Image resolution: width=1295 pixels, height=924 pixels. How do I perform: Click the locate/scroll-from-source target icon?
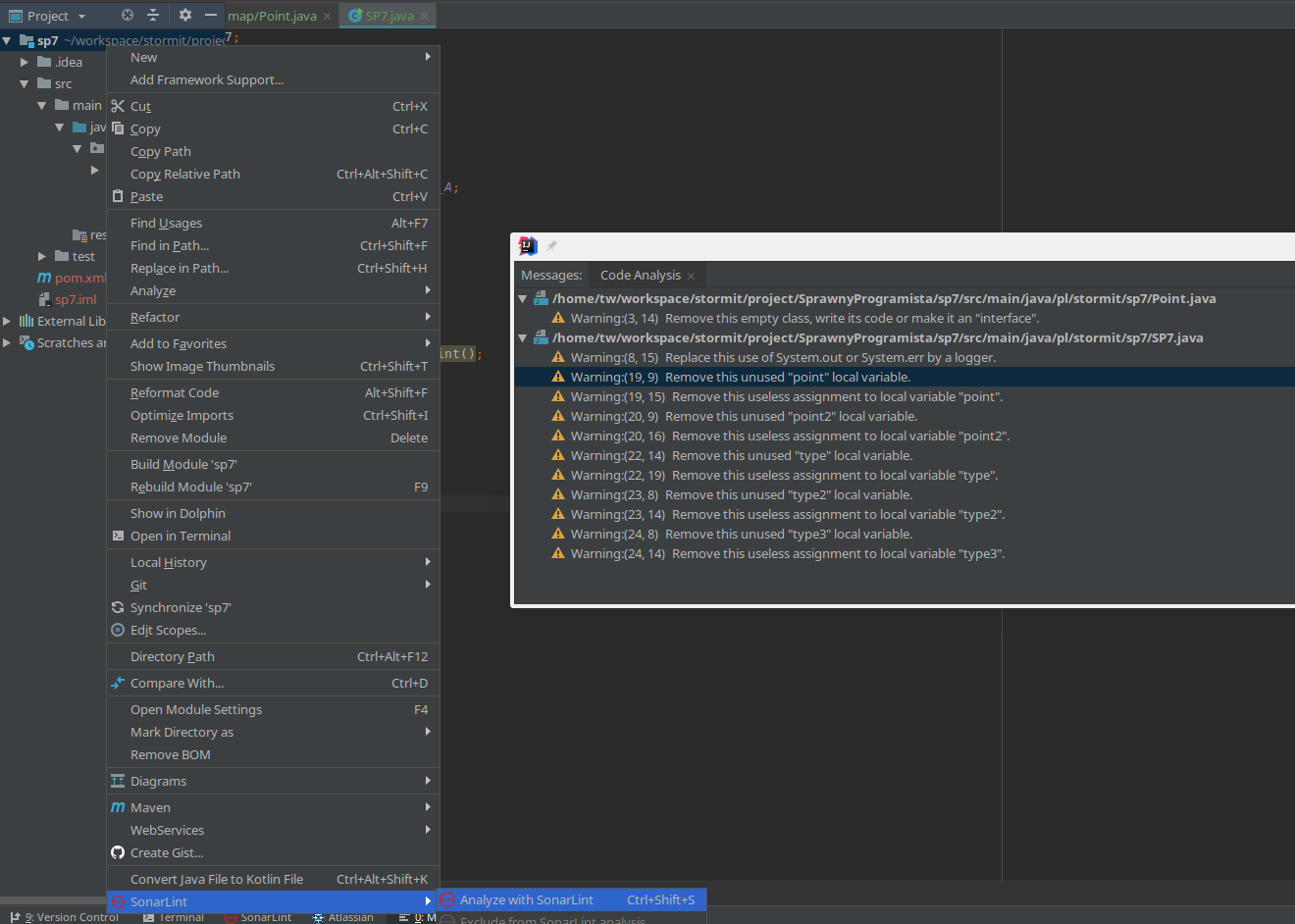click(x=128, y=16)
